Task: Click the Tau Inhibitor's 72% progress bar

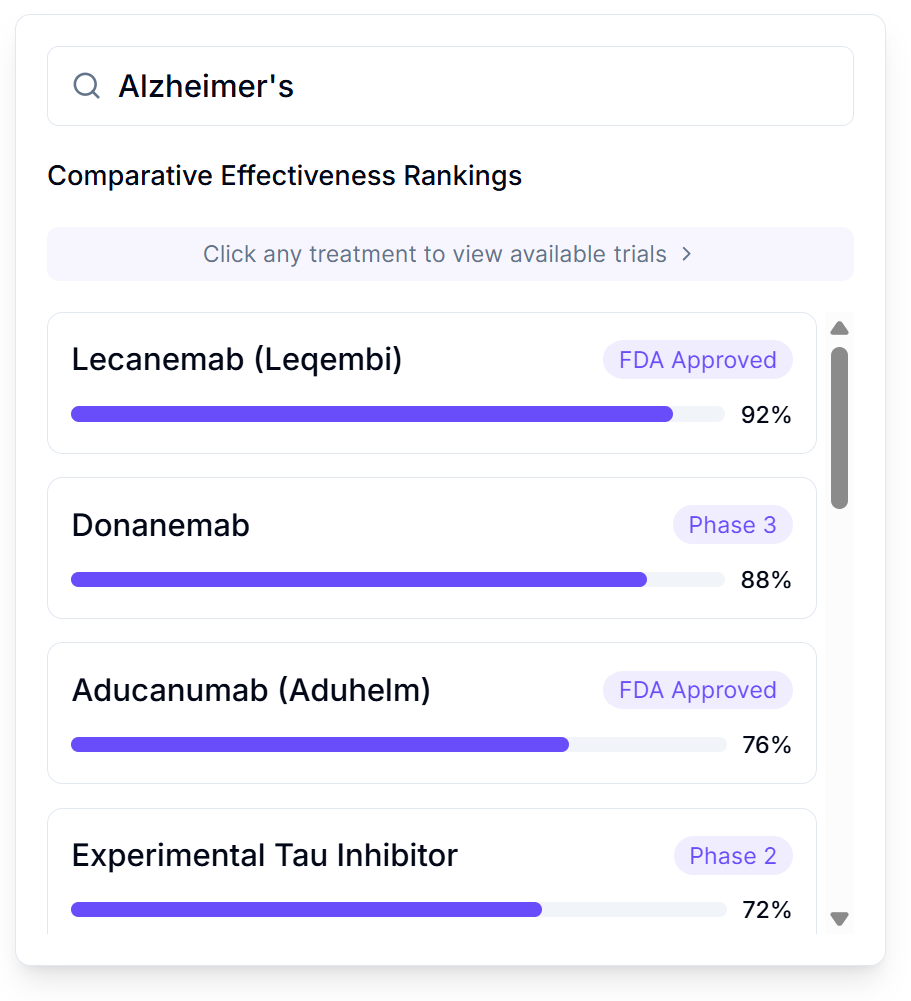Action: point(397,910)
